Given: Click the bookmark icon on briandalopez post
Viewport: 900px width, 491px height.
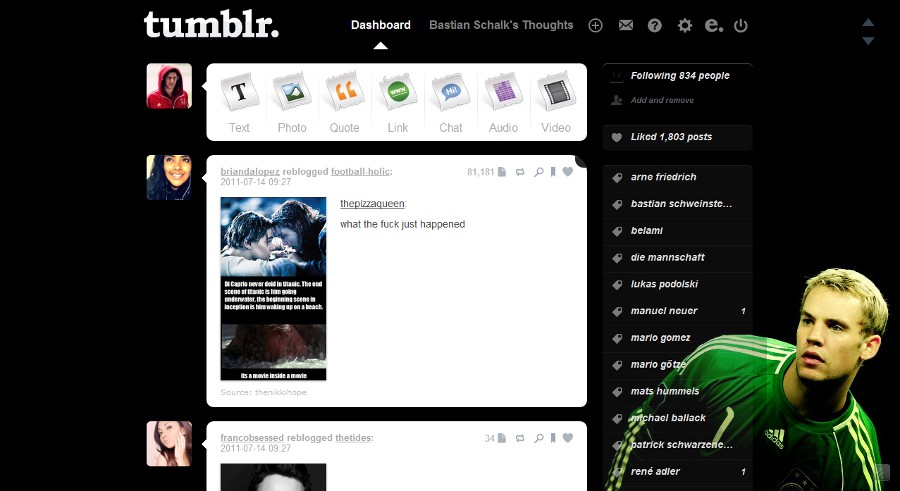Looking at the screenshot, I should pyautogui.click(x=553, y=172).
